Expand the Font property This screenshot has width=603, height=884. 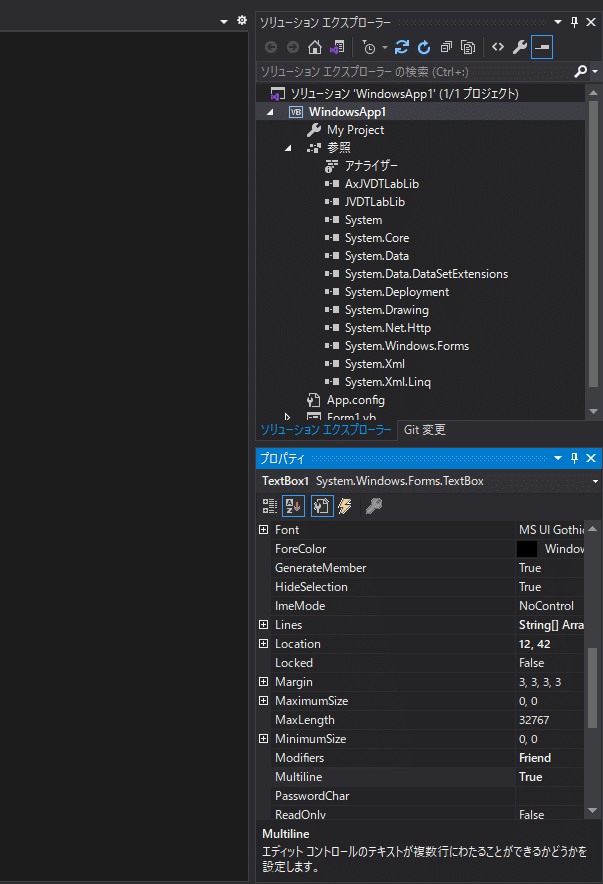click(263, 529)
